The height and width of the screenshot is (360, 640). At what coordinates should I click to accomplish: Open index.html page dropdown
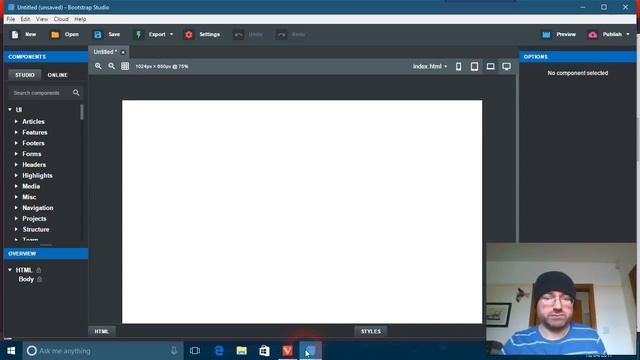(x=430, y=67)
